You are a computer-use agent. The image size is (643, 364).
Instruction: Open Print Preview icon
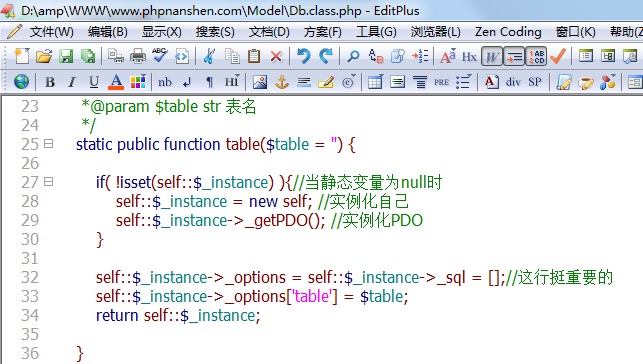pyautogui.click(x=116, y=56)
